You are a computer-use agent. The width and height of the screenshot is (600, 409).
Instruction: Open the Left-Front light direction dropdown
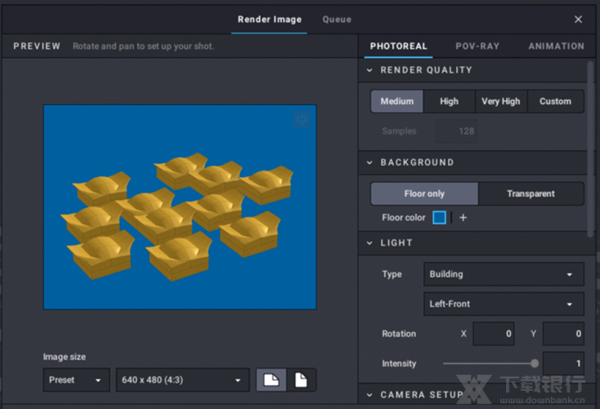(503, 303)
